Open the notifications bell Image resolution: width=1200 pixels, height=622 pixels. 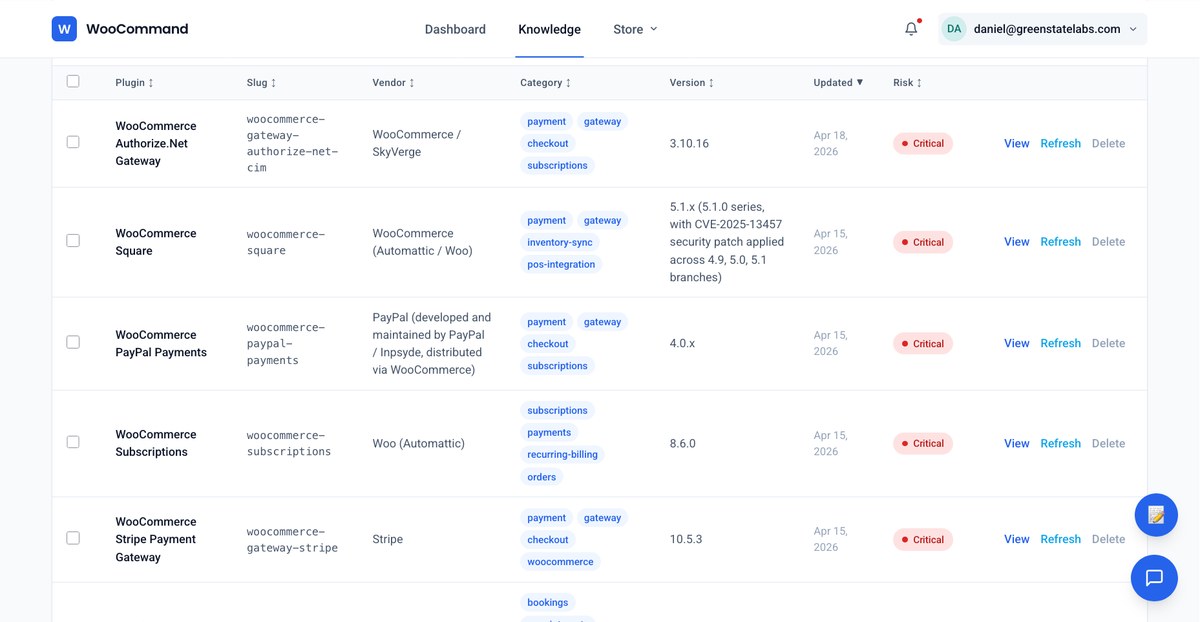click(911, 29)
